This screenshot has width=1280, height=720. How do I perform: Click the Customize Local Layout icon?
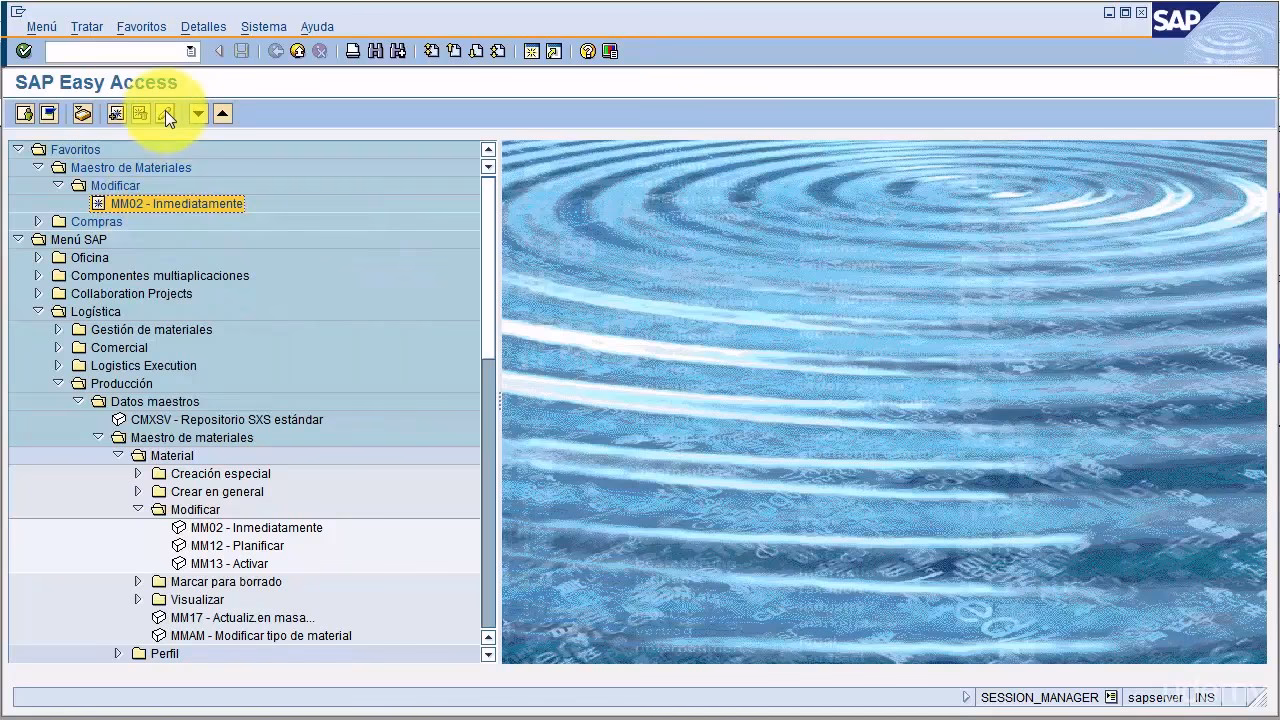point(610,51)
